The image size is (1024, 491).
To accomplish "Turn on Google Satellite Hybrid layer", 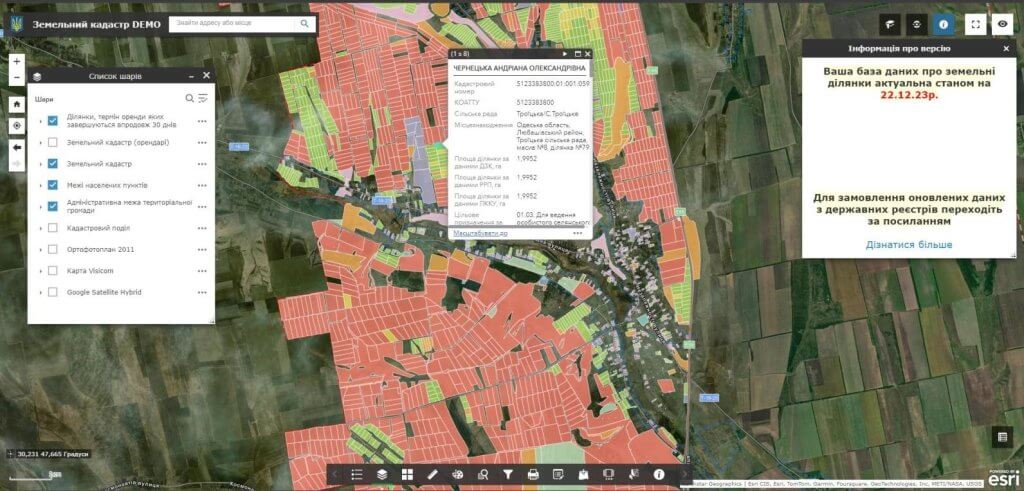I will coord(52,292).
